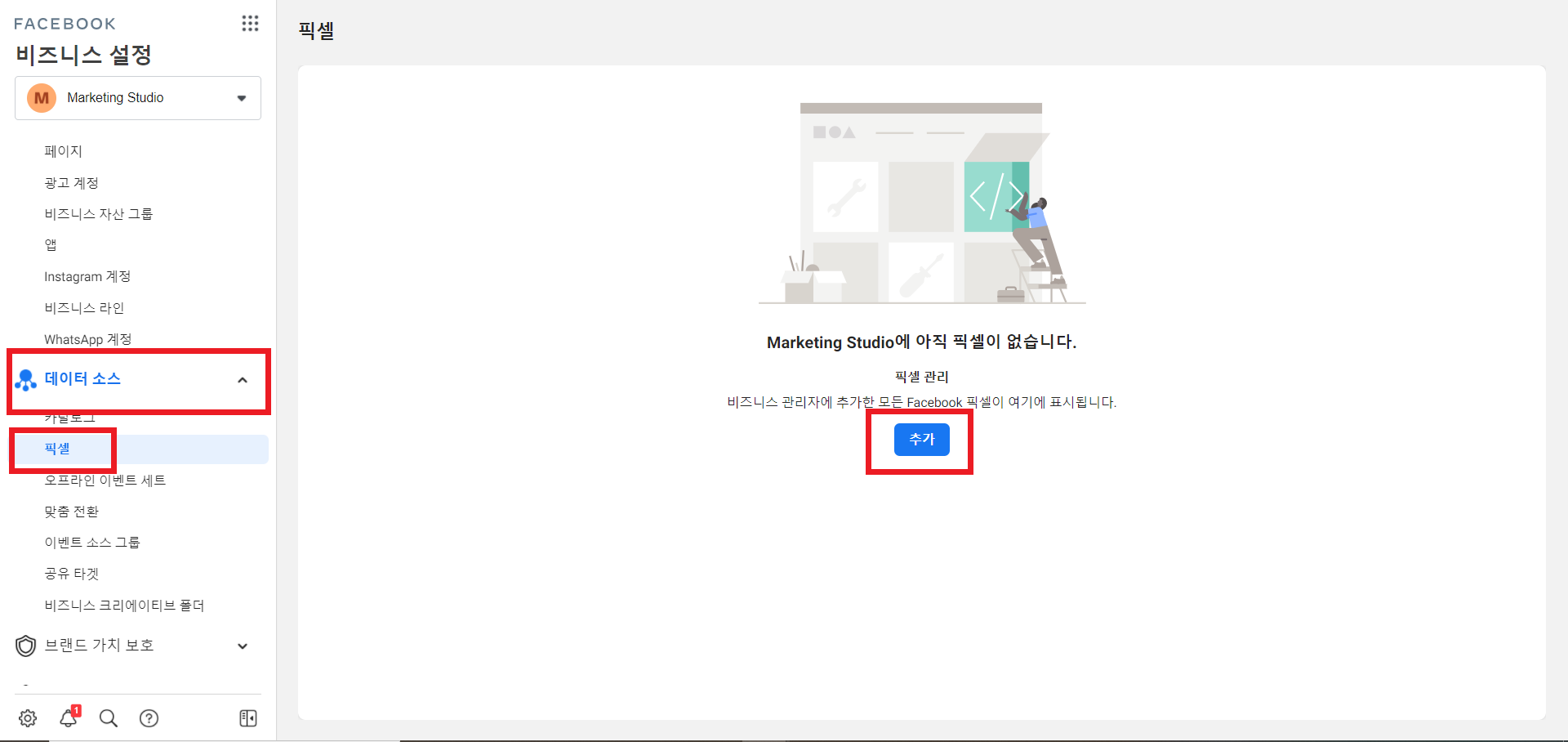Select 페이지 in the sidebar
Viewport: 1568px width, 742px height.
tap(63, 151)
